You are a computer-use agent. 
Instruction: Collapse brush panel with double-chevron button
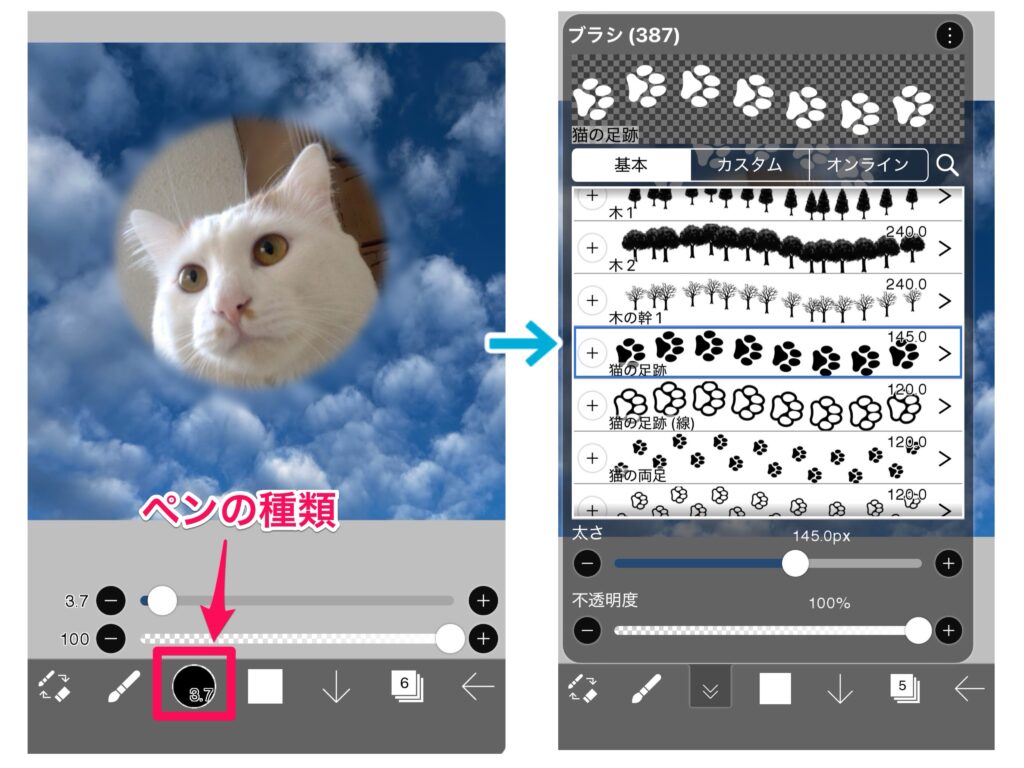[x=710, y=689]
